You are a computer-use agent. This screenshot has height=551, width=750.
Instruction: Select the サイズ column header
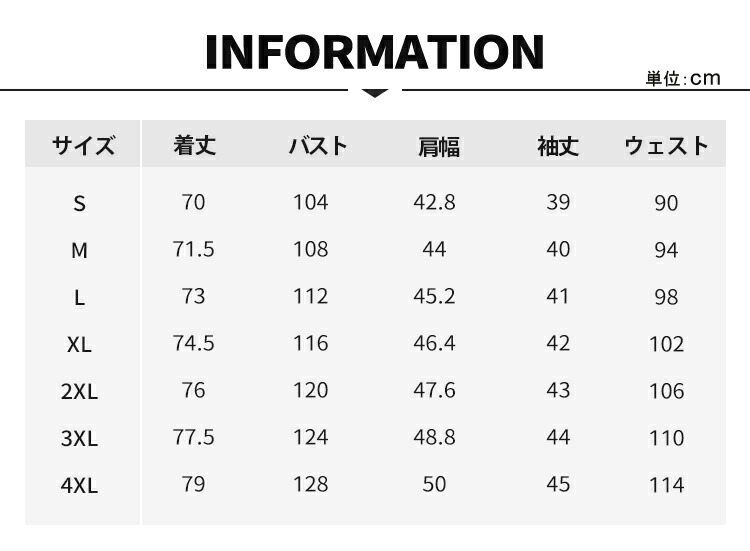tap(82, 146)
